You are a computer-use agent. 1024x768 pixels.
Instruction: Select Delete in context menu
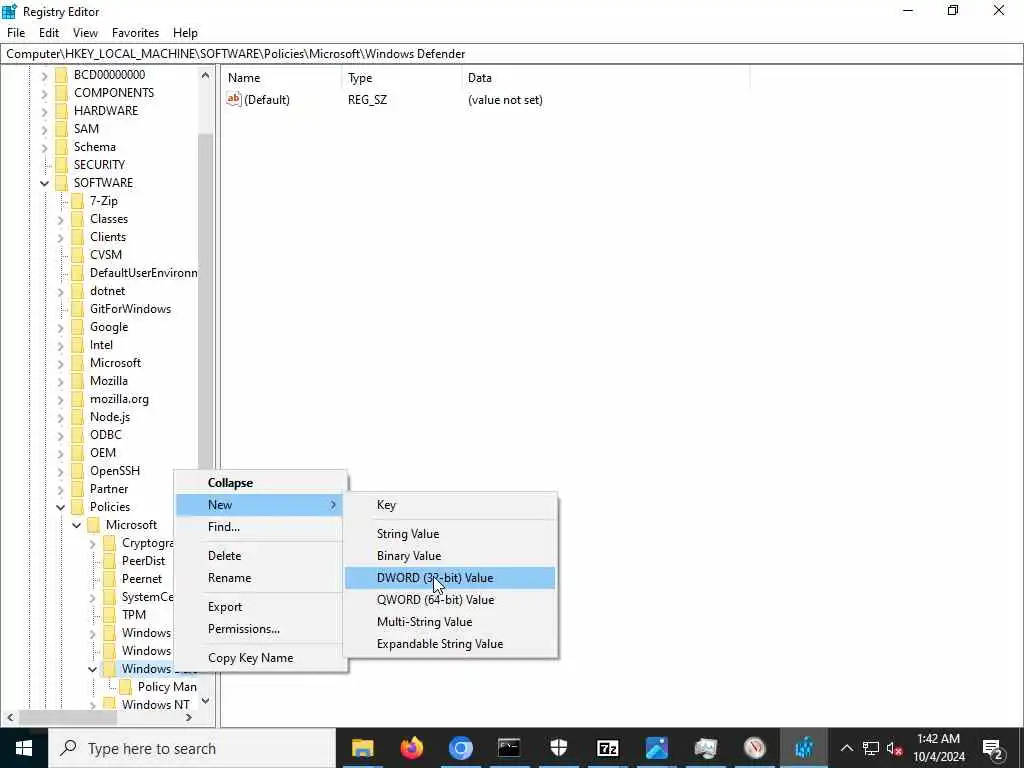[x=261, y=556]
